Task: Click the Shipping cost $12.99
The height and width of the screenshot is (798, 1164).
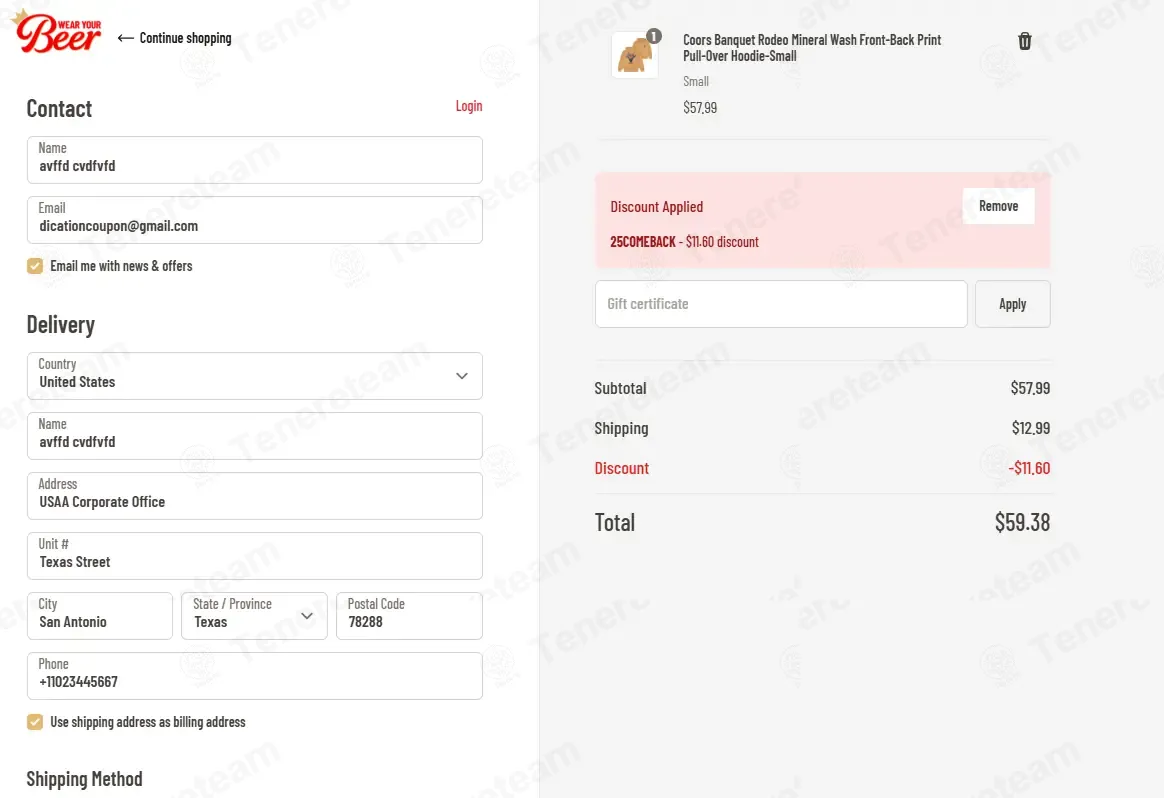Action: [x=1030, y=428]
